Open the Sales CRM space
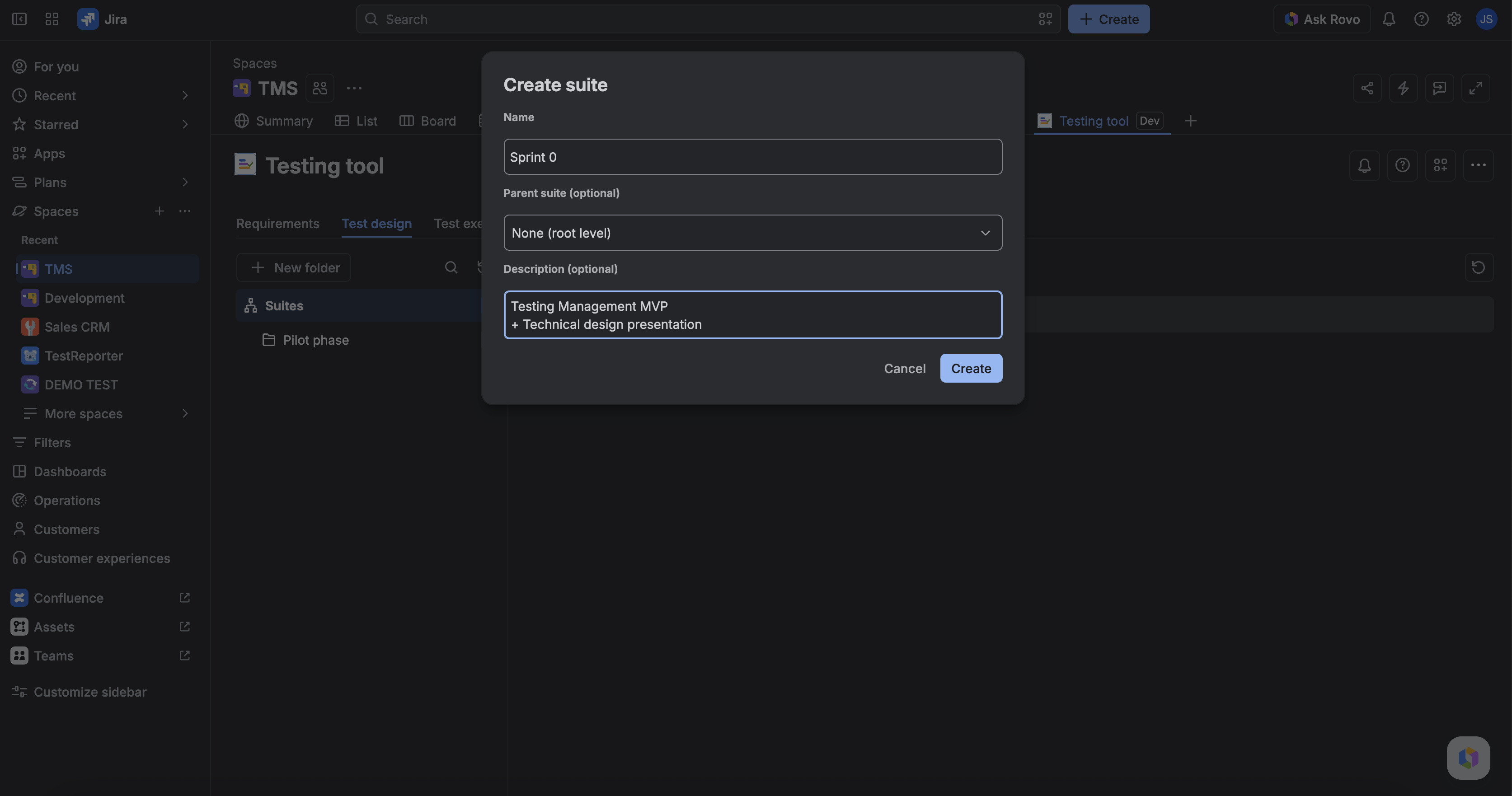The height and width of the screenshot is (796, 1512). (x=108, y=327)
